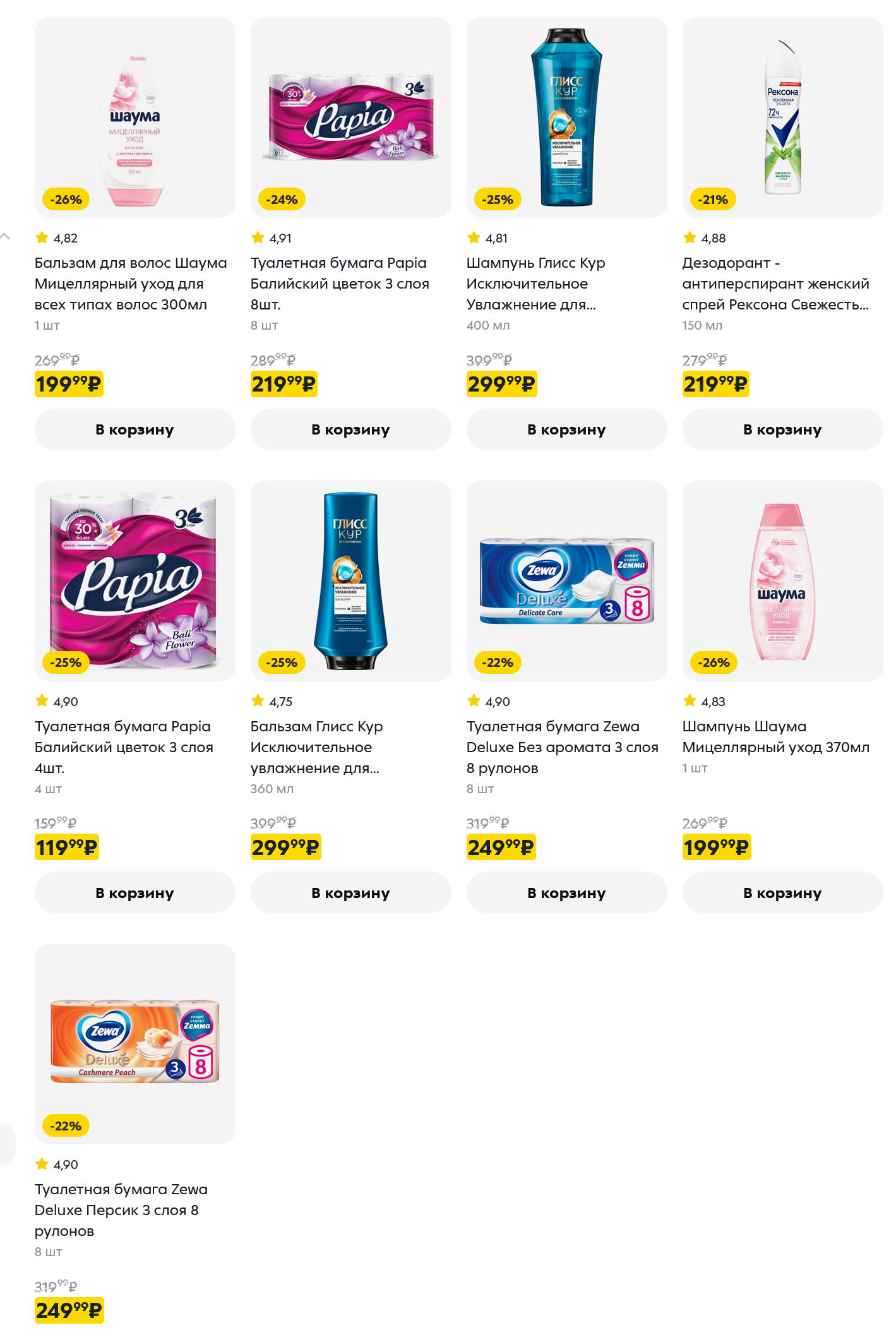Viewport: 896px width, 1330px height.
Task: Add Zewa Deluxe Без аромата to cart
Action: [x=566, y=893]
